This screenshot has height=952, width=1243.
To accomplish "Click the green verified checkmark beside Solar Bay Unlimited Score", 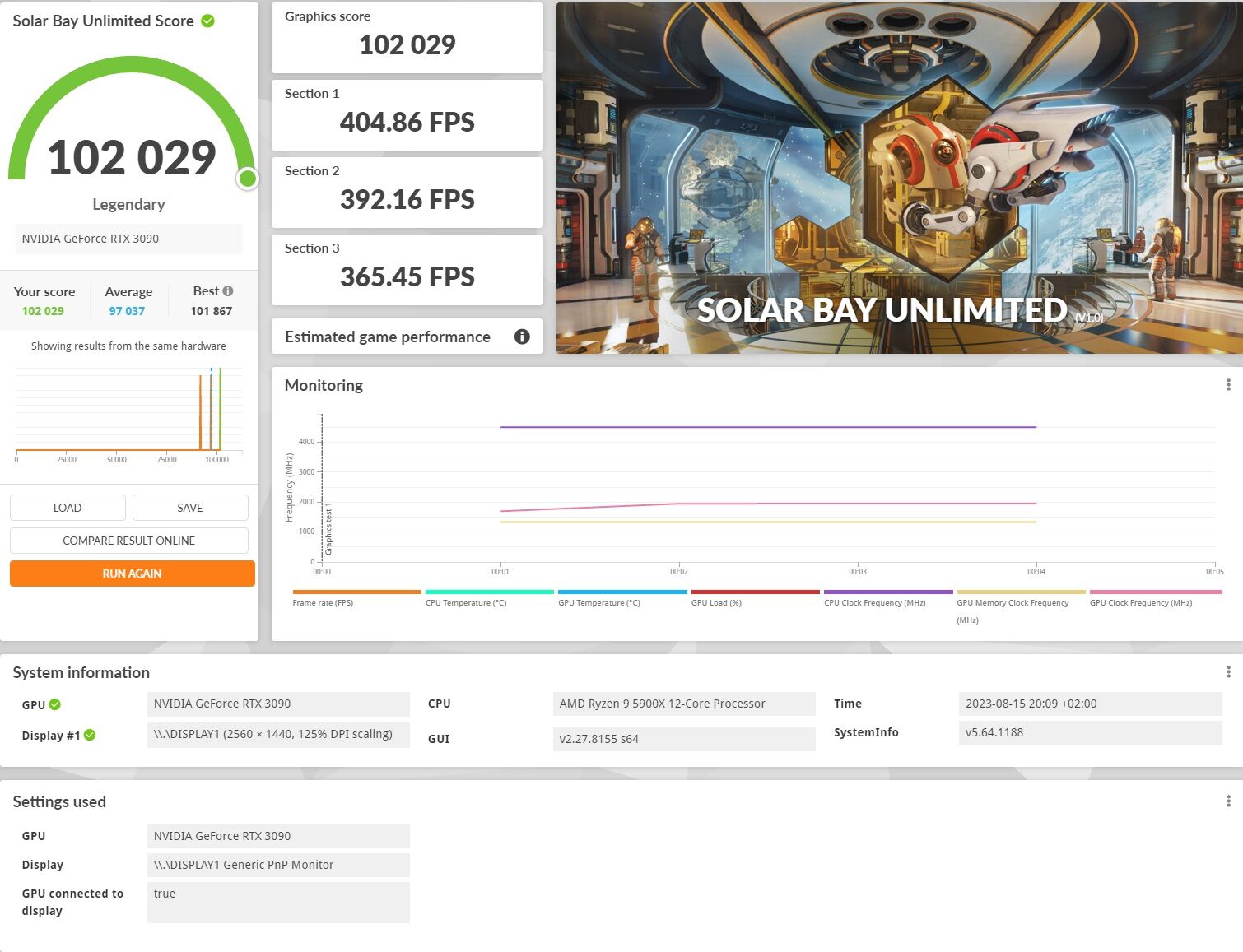I will click(208, 21).
